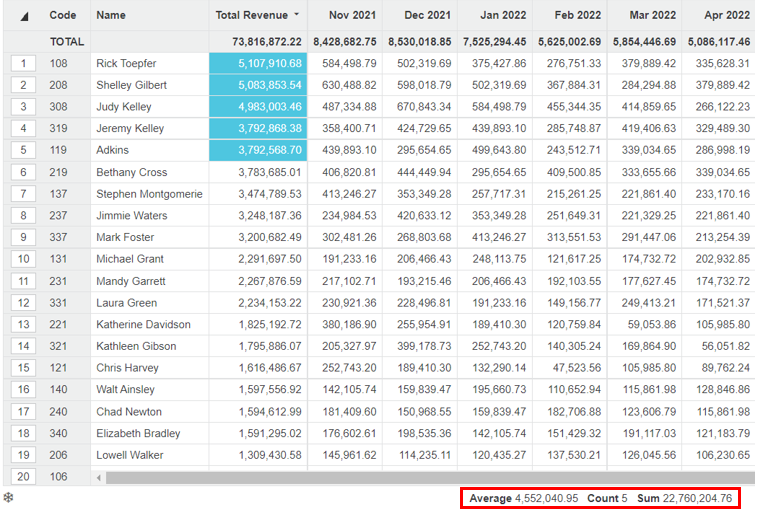This screenshot has height=512, width=759.
Task: Sort by the Name column header
Action: pyautogui.click(x=111, y=15)
